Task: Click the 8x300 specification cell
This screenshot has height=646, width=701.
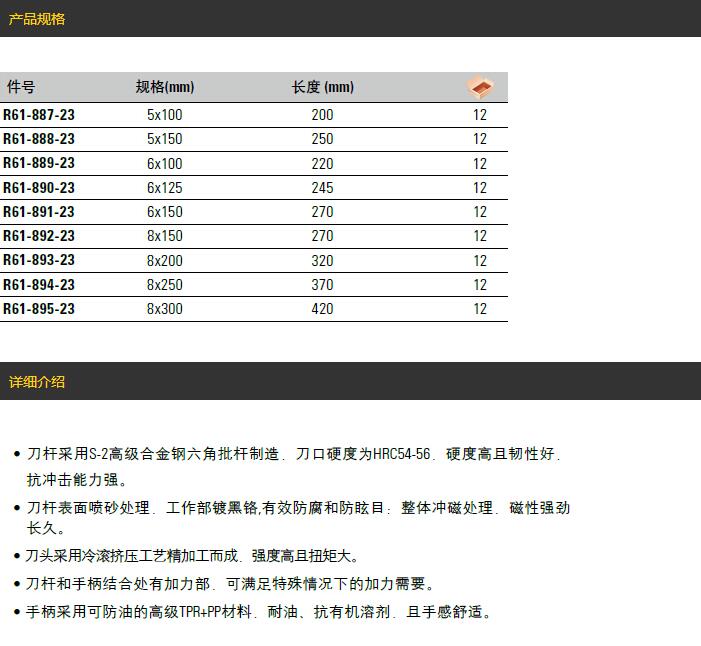Action: [x=165, y=309]
